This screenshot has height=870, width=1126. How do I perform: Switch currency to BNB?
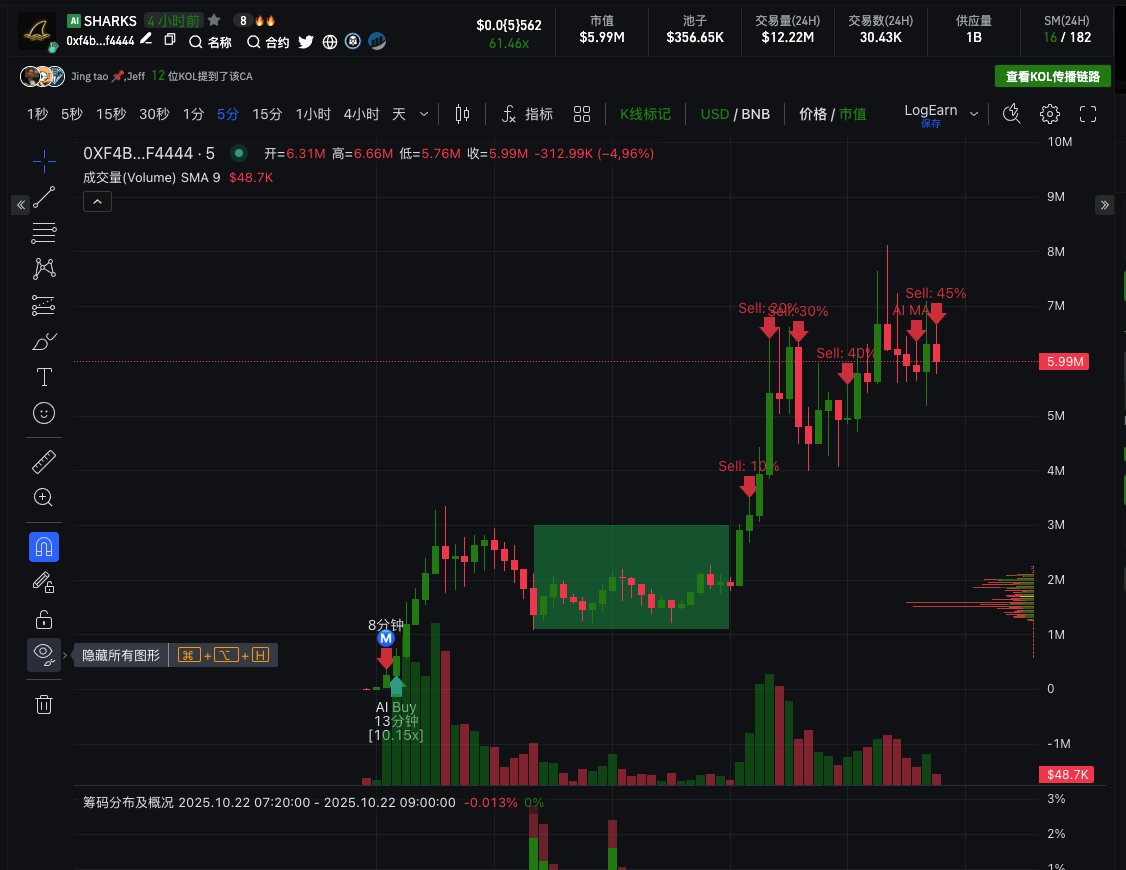coord(755,114)
